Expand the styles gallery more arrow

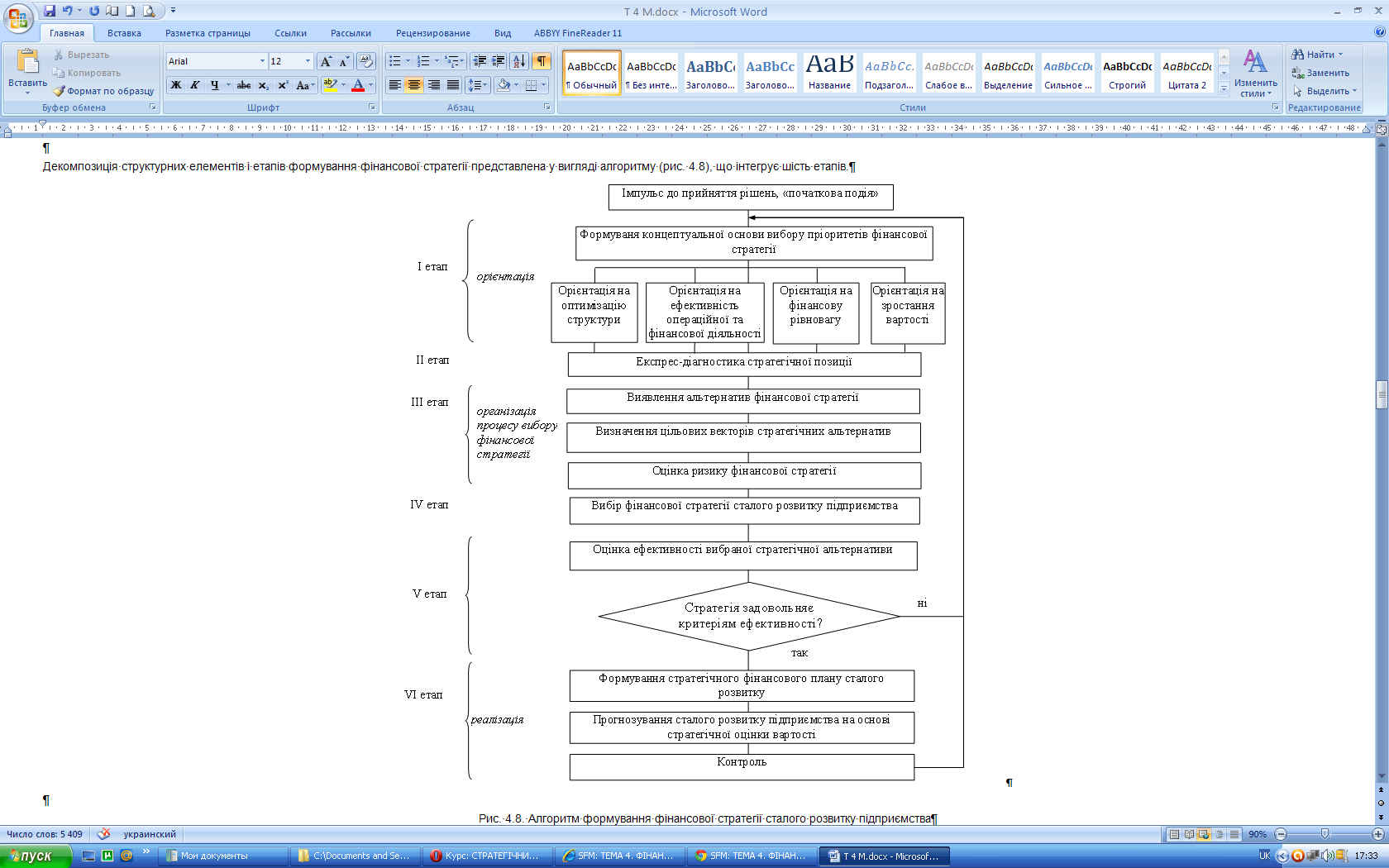[1224, 88]
